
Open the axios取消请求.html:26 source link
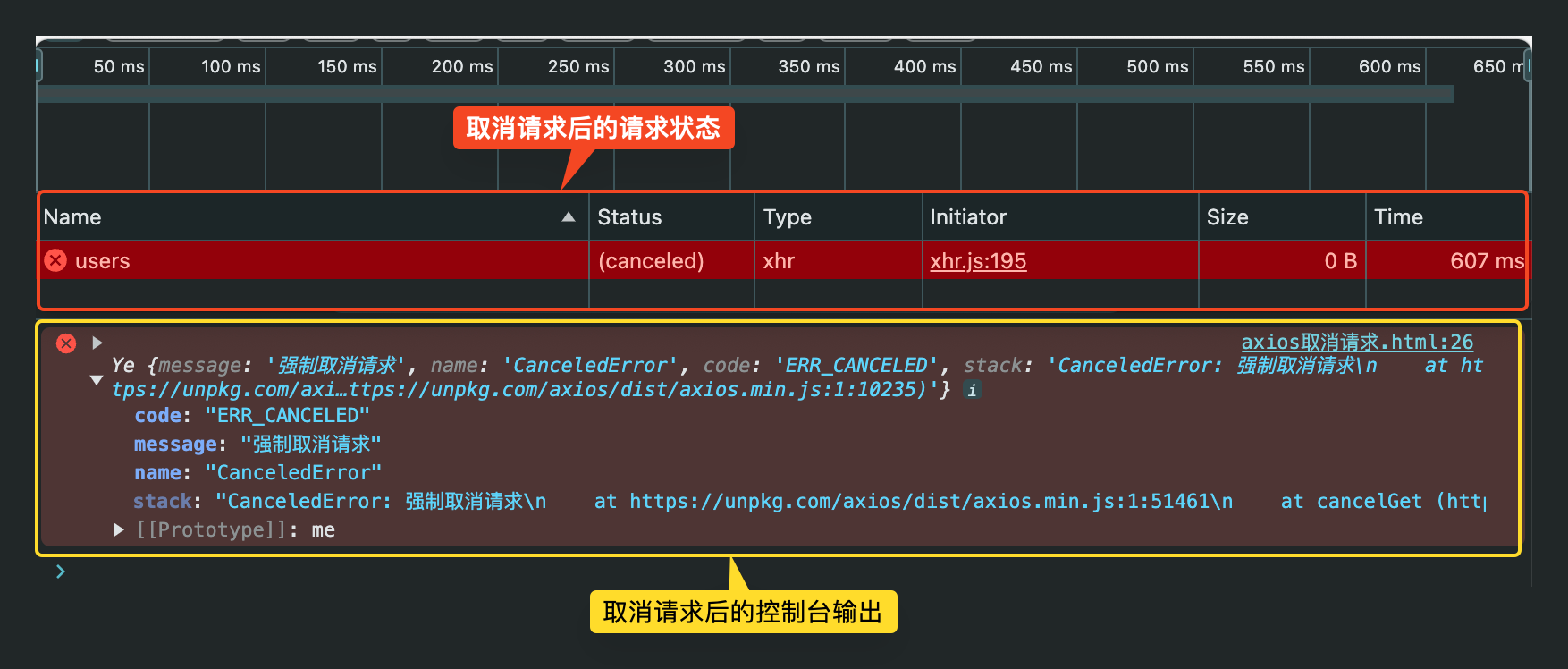(1356, 342)
